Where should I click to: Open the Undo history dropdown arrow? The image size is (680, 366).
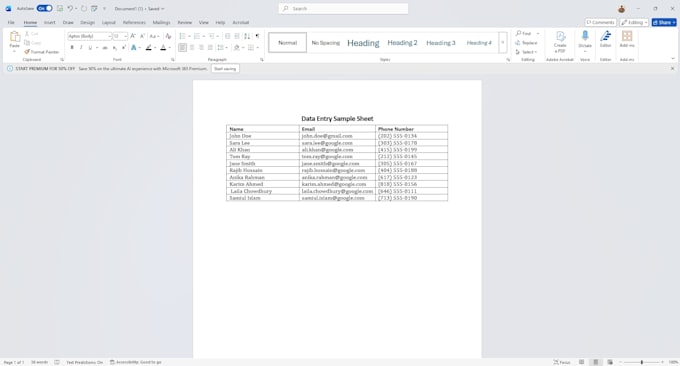76,9
